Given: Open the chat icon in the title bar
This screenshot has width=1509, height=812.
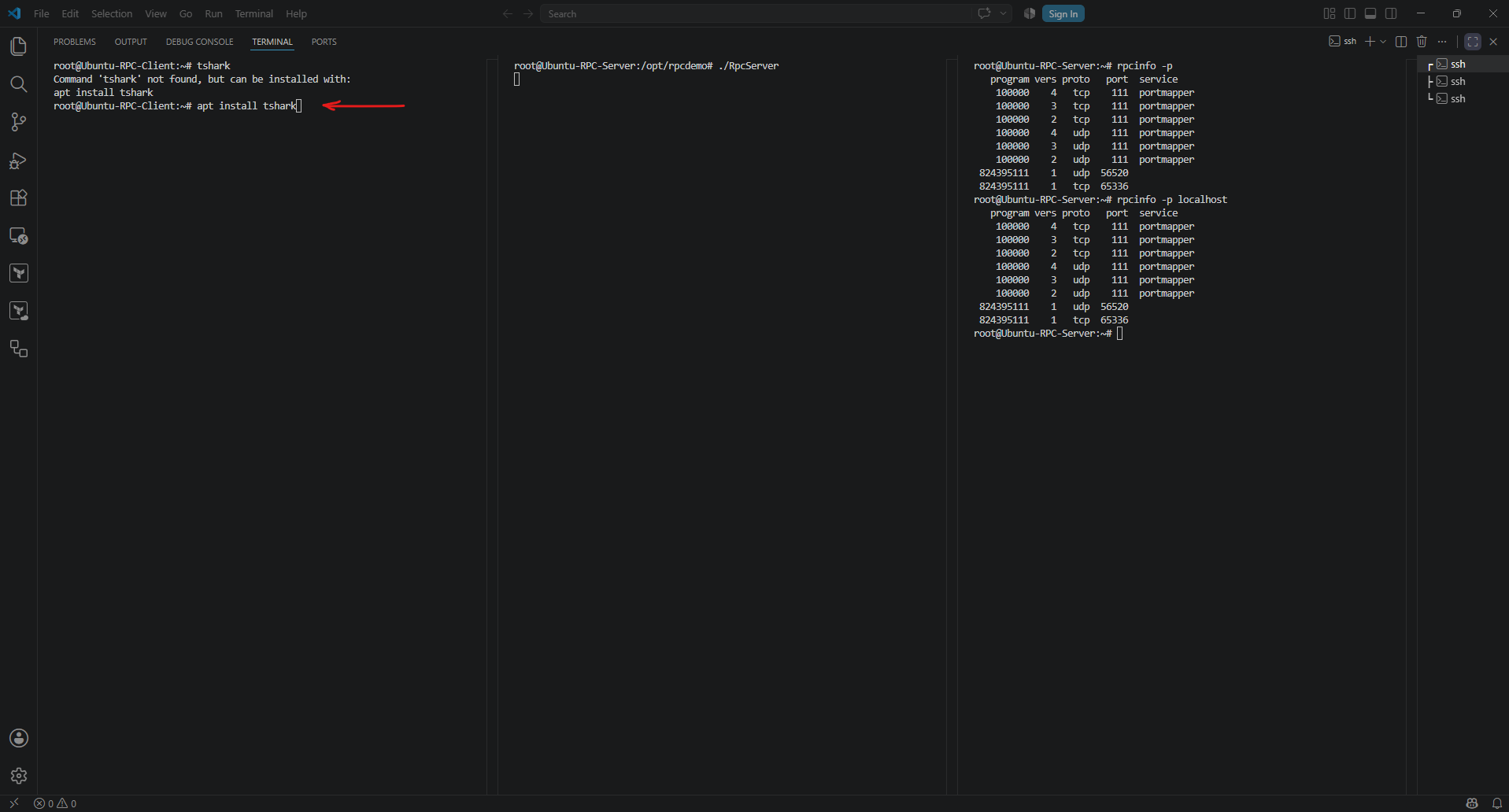Looking at the screenshot, I should coord(984,13).
